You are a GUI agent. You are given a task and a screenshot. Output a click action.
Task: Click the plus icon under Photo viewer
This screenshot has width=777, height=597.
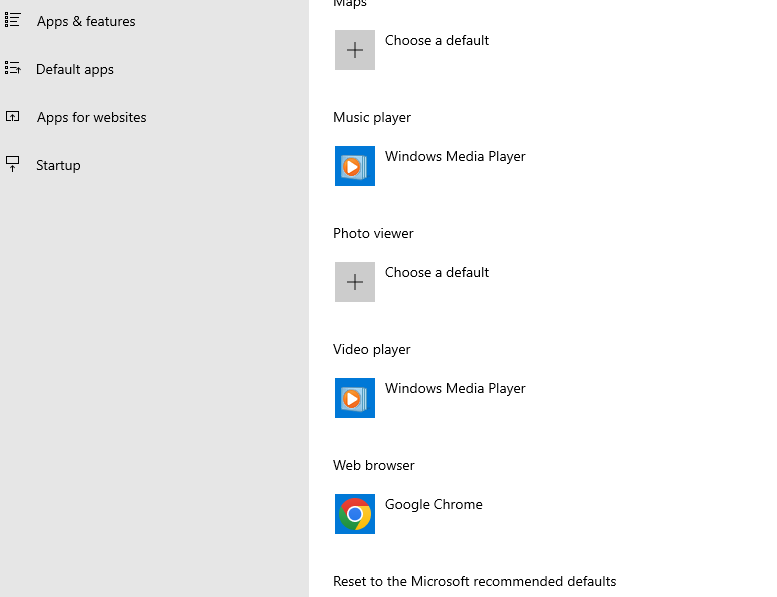pos(355,282)
